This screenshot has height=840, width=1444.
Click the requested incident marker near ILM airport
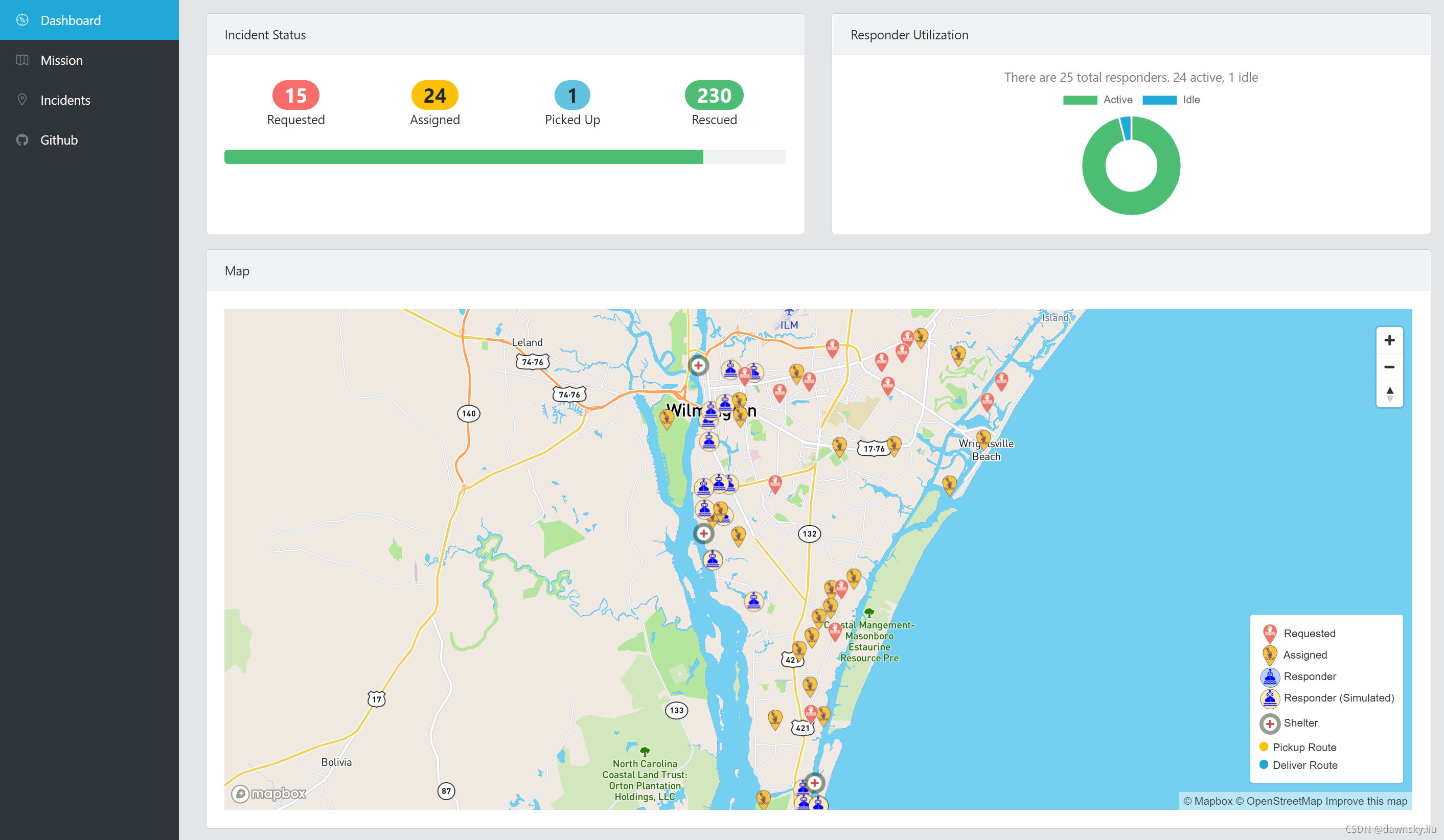click(x=832, y=347)
